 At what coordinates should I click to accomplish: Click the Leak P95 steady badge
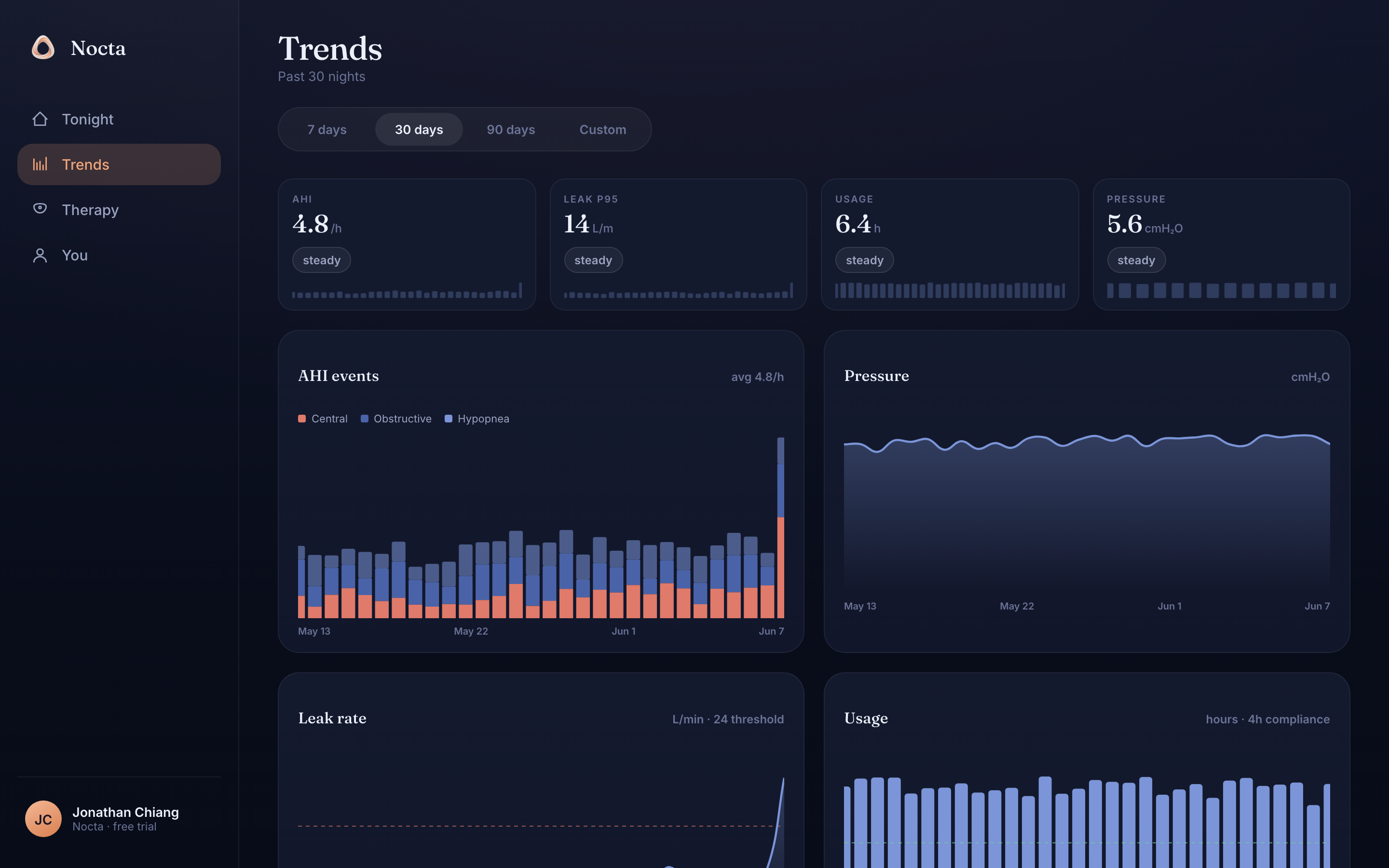[593, 260]
